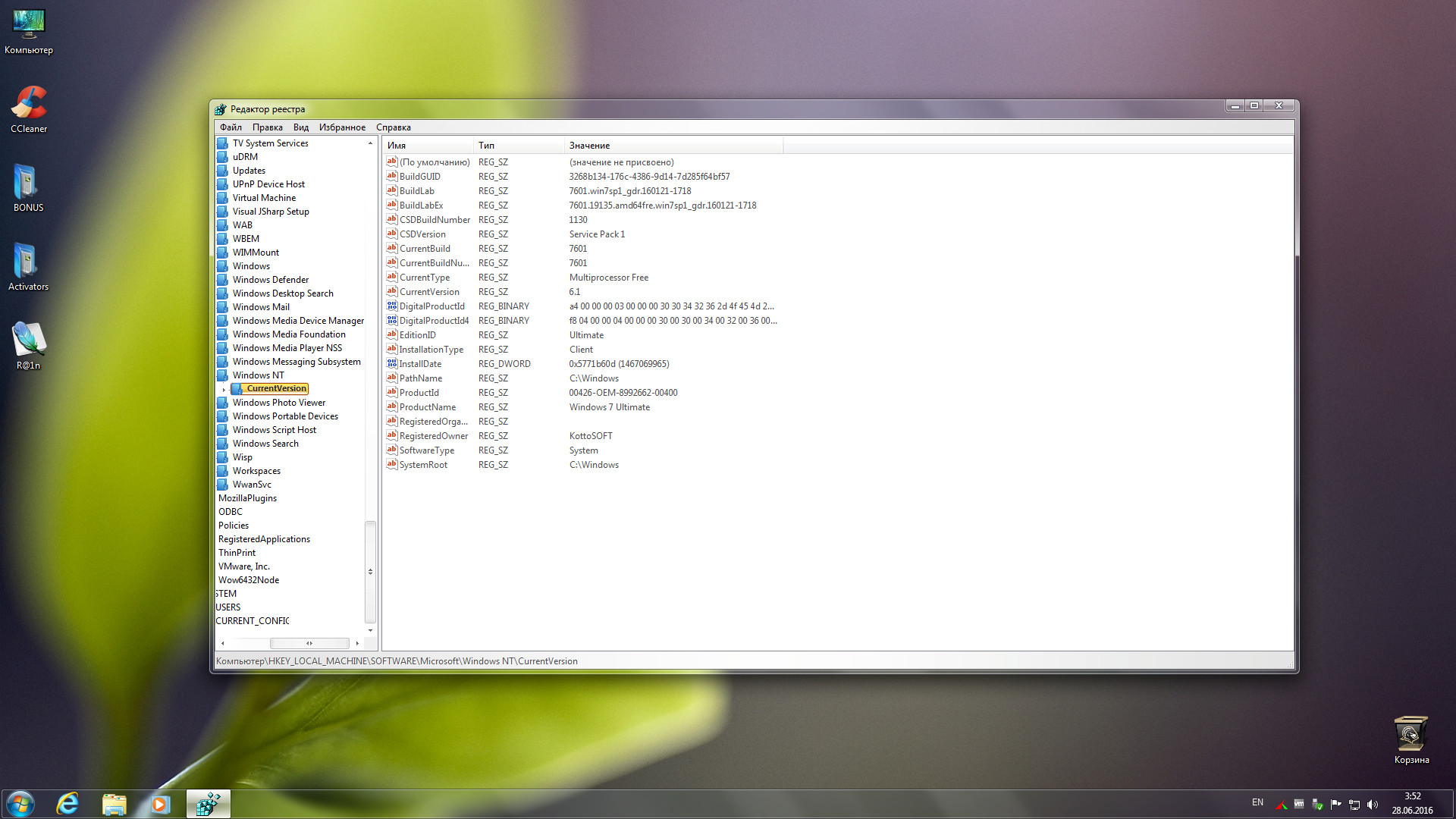This screenshot has height=819, width=1456.
Task: Click folder icon of TV System Services
Action: 222,143
